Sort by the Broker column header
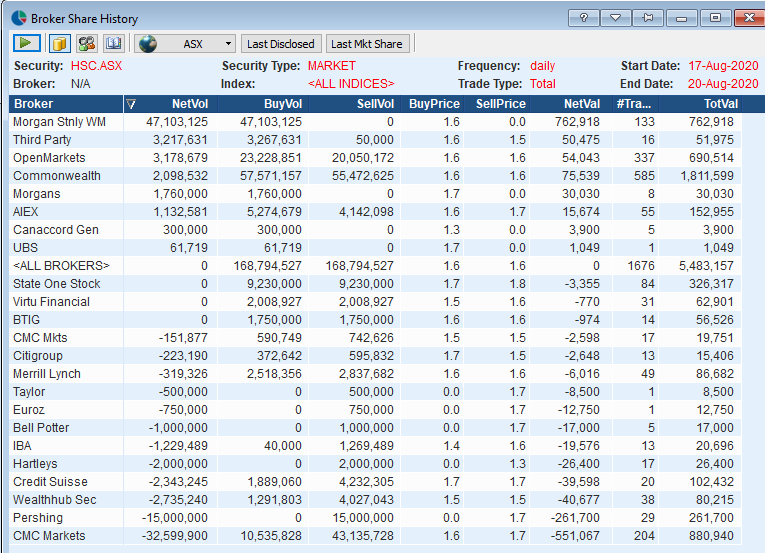The width and height of the screenshot is (765, 553). tap(66, 104)
